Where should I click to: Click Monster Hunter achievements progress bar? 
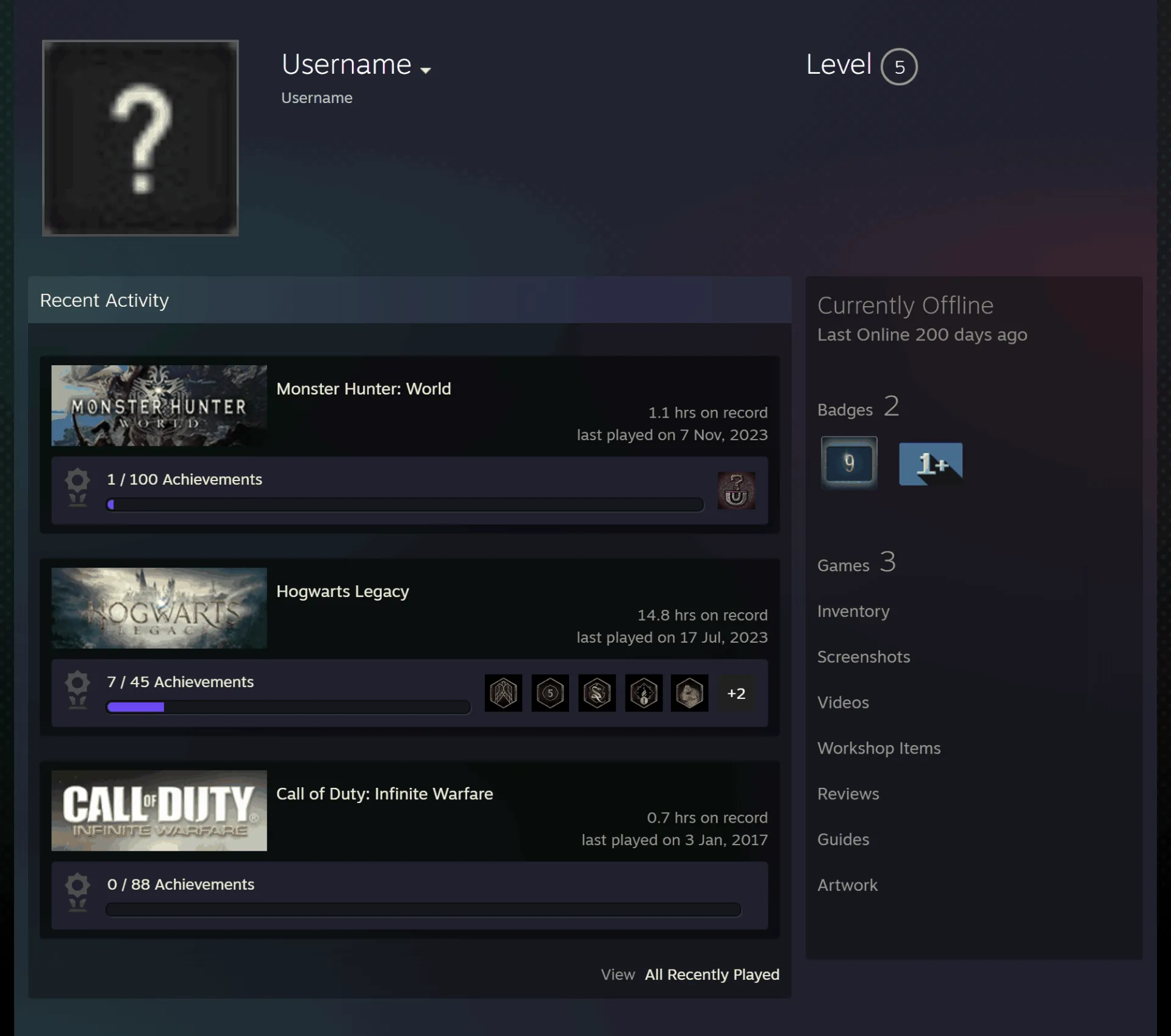point(405,504)
